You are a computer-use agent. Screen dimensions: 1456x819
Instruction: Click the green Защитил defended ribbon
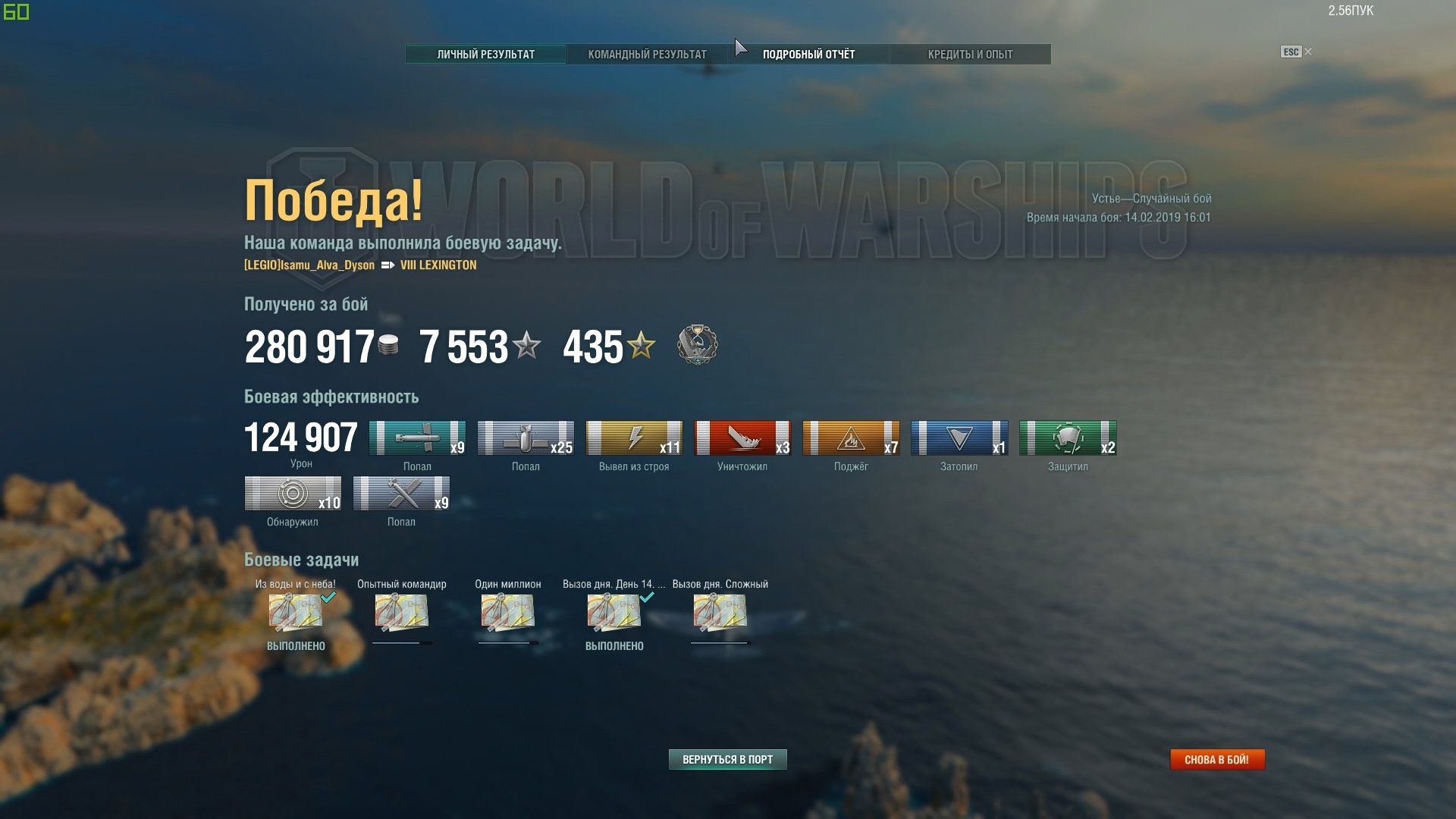tap(1068, 438)
